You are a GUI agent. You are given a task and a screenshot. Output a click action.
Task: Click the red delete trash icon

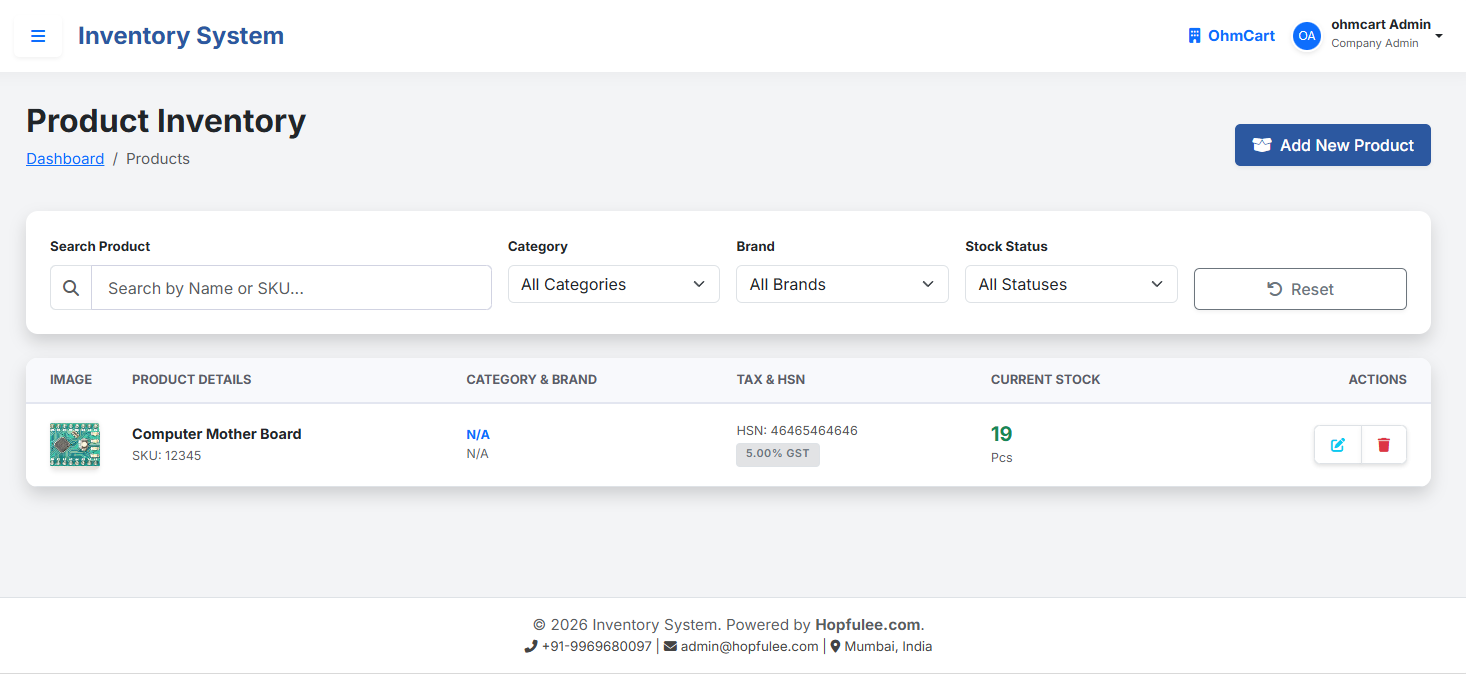(x=1384, y=445)
